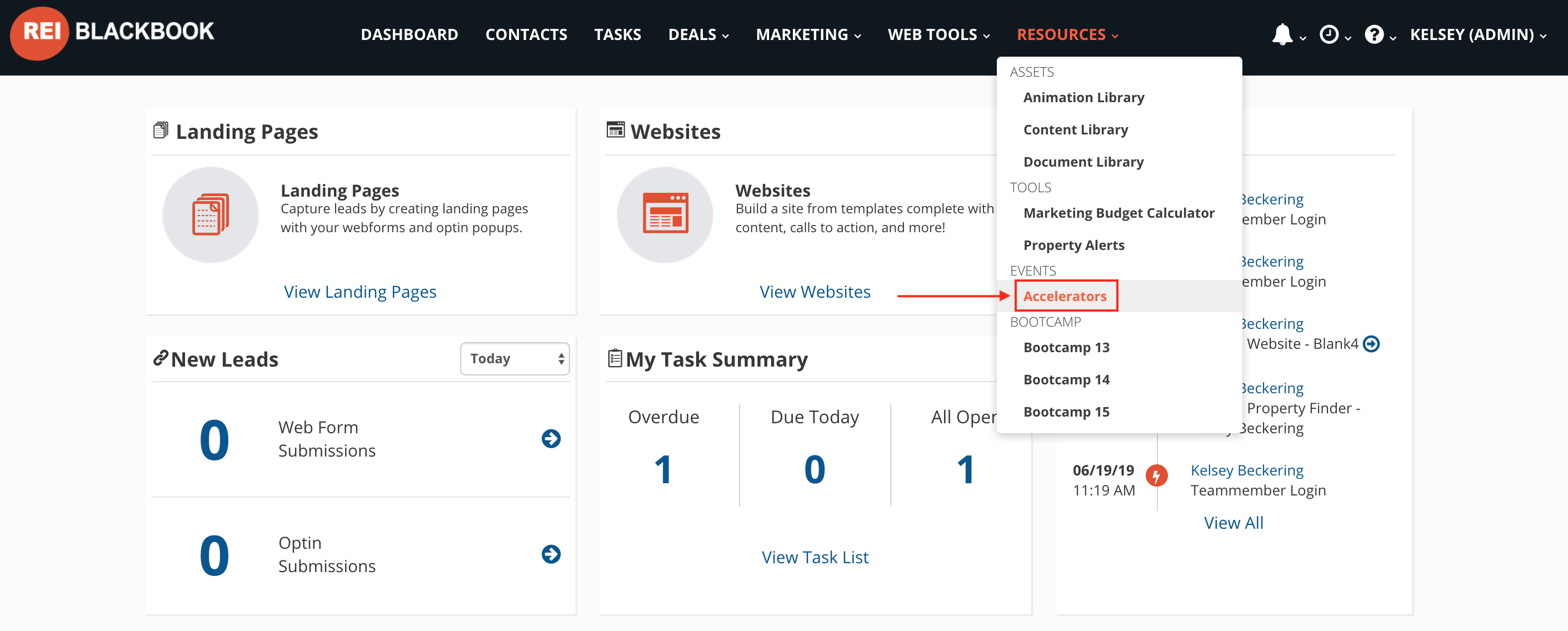Collapse the Resources menu

click(x=1068, y=34)
